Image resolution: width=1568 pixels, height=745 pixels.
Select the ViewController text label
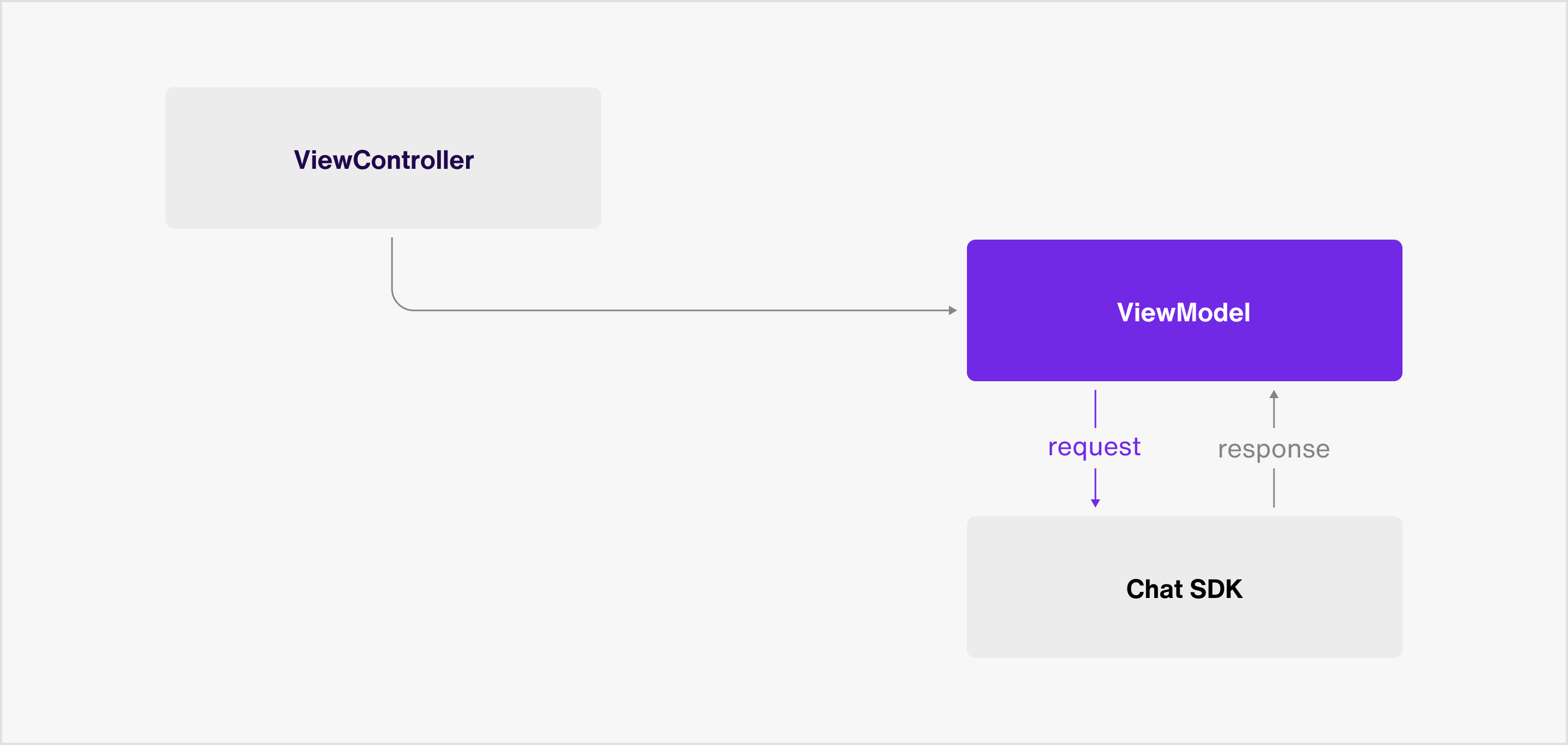click(x=383, y=160)
